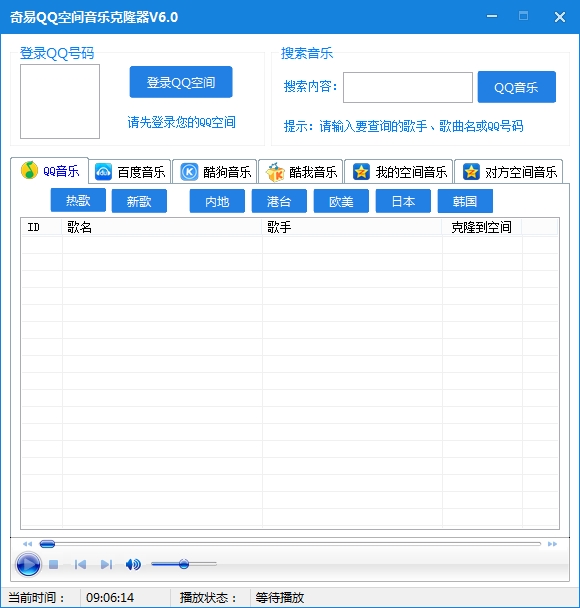The width and height of the screenshot is (580, 608).
Task: Click the fast-forward double-arrow icon
Action: point(552,544)
